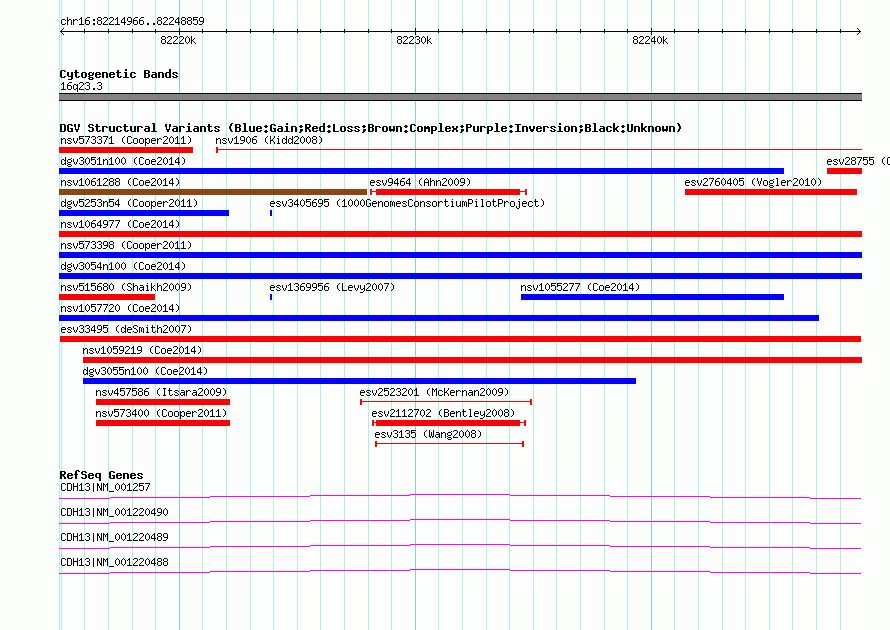
Task: Click esv3405695 1000GenomesConsortiumPilotProject label
Action: click(x=407, y=203)
